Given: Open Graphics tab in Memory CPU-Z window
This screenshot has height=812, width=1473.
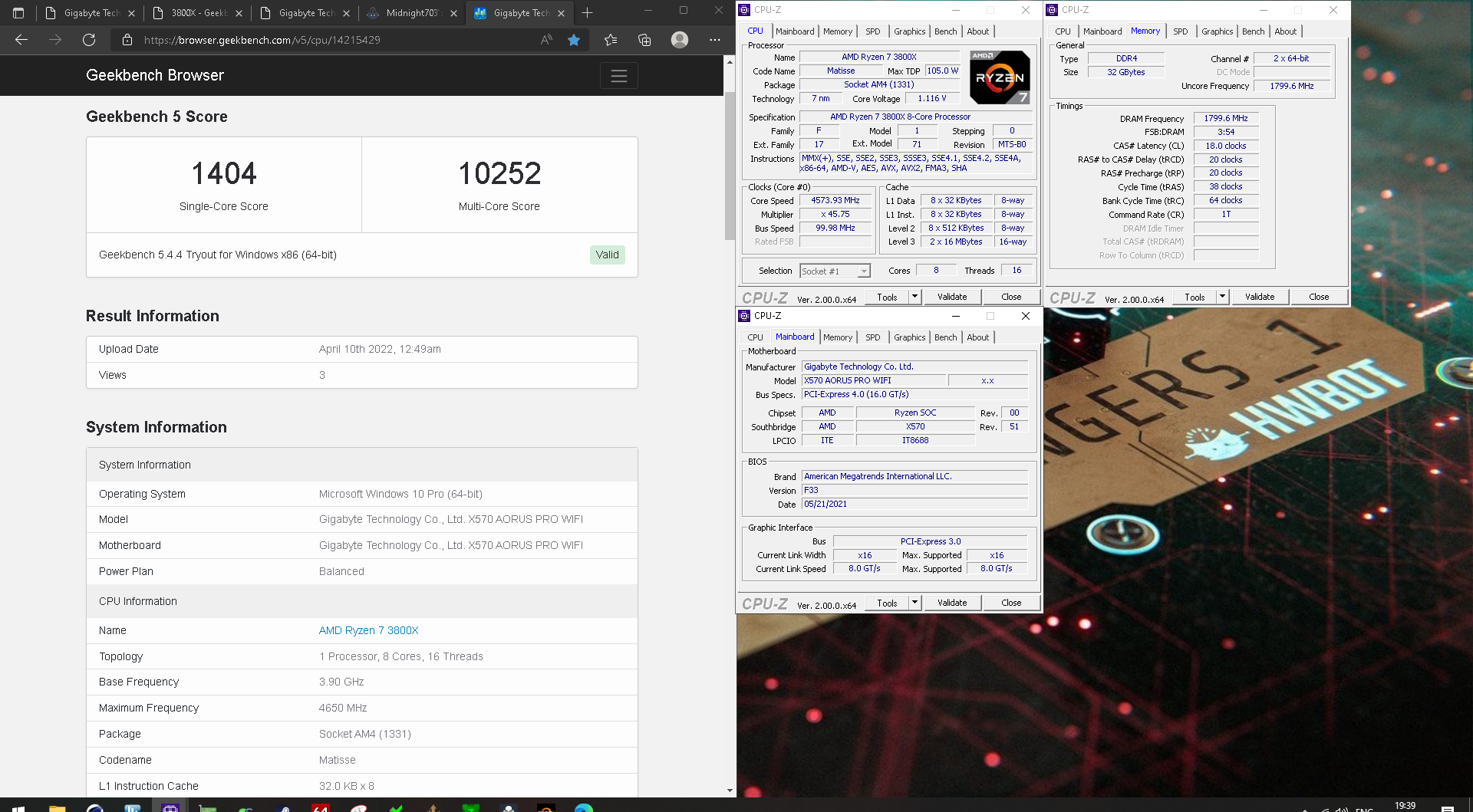Looking at the screenshot, I should 1217,31.
